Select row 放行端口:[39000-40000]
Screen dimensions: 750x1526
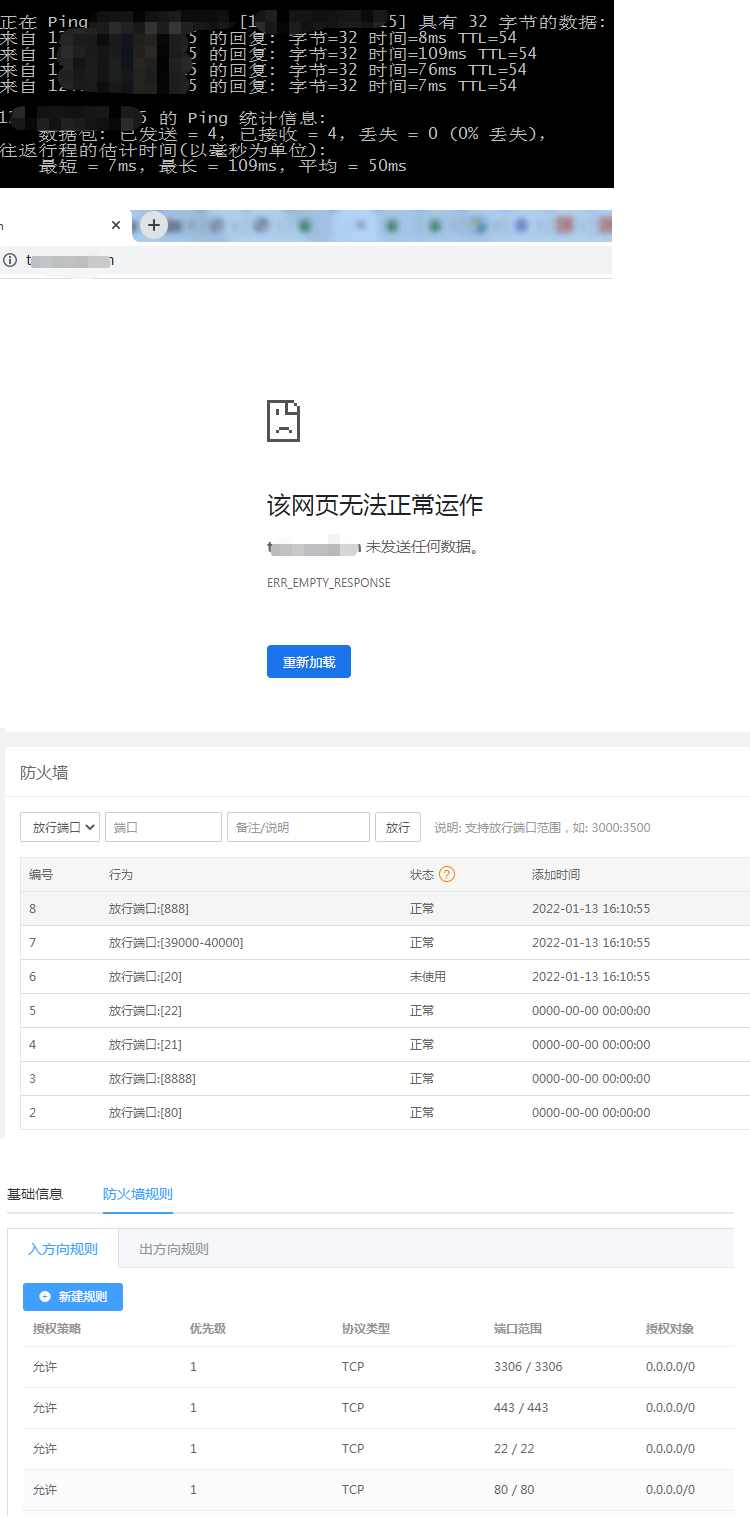(385, 943)
